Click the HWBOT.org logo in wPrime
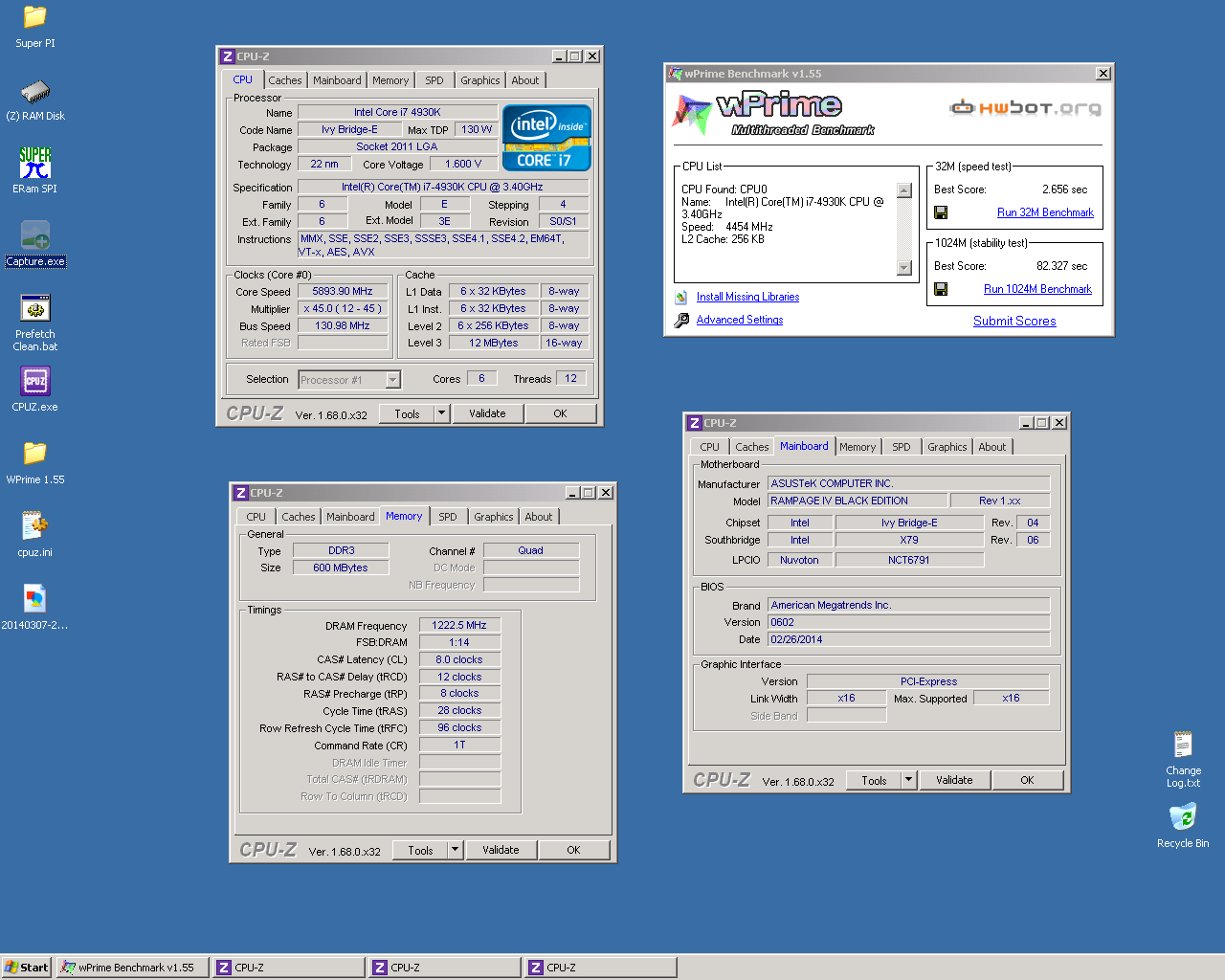The image size is (1225, 980). click(1025, 108)
